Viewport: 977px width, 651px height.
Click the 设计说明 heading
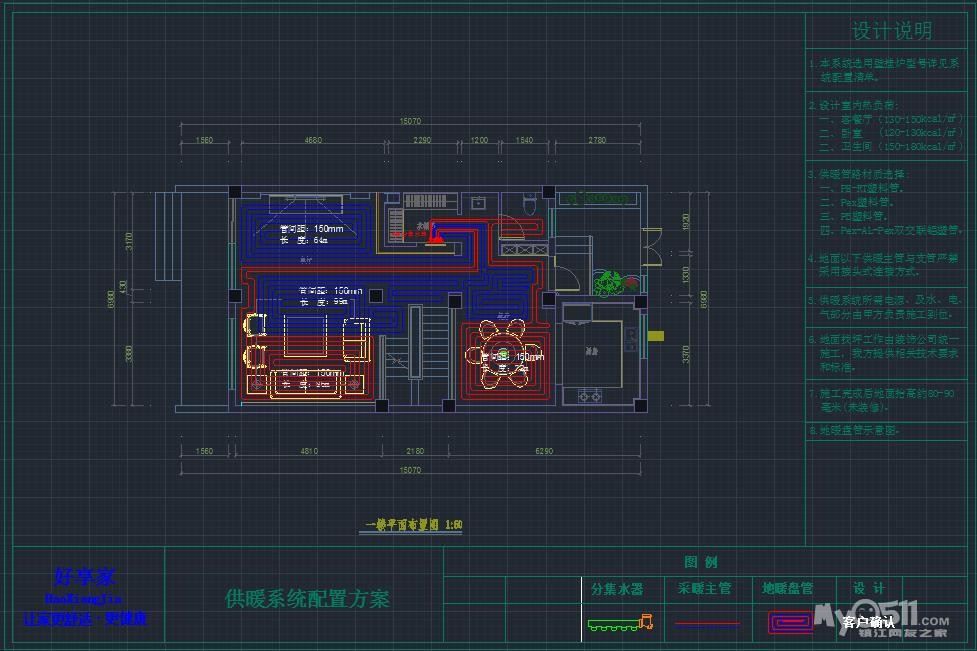click(891, 31)
